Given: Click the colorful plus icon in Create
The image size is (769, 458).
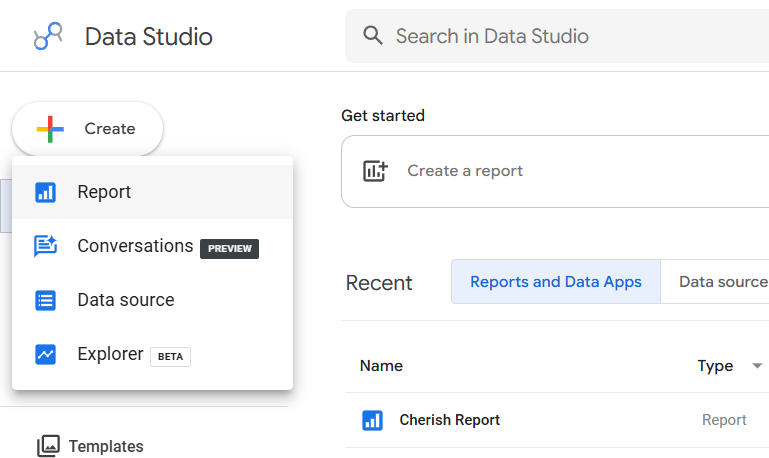Looking at the screenshot, I should pyautogui.click(x=50, y=129).
